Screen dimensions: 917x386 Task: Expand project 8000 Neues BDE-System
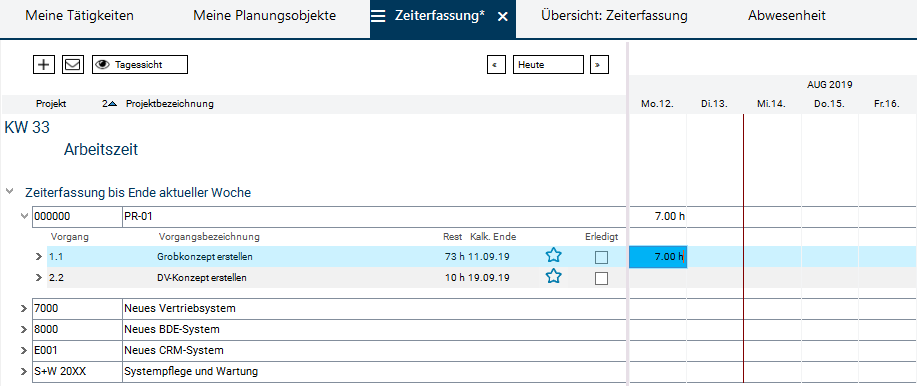24,329
